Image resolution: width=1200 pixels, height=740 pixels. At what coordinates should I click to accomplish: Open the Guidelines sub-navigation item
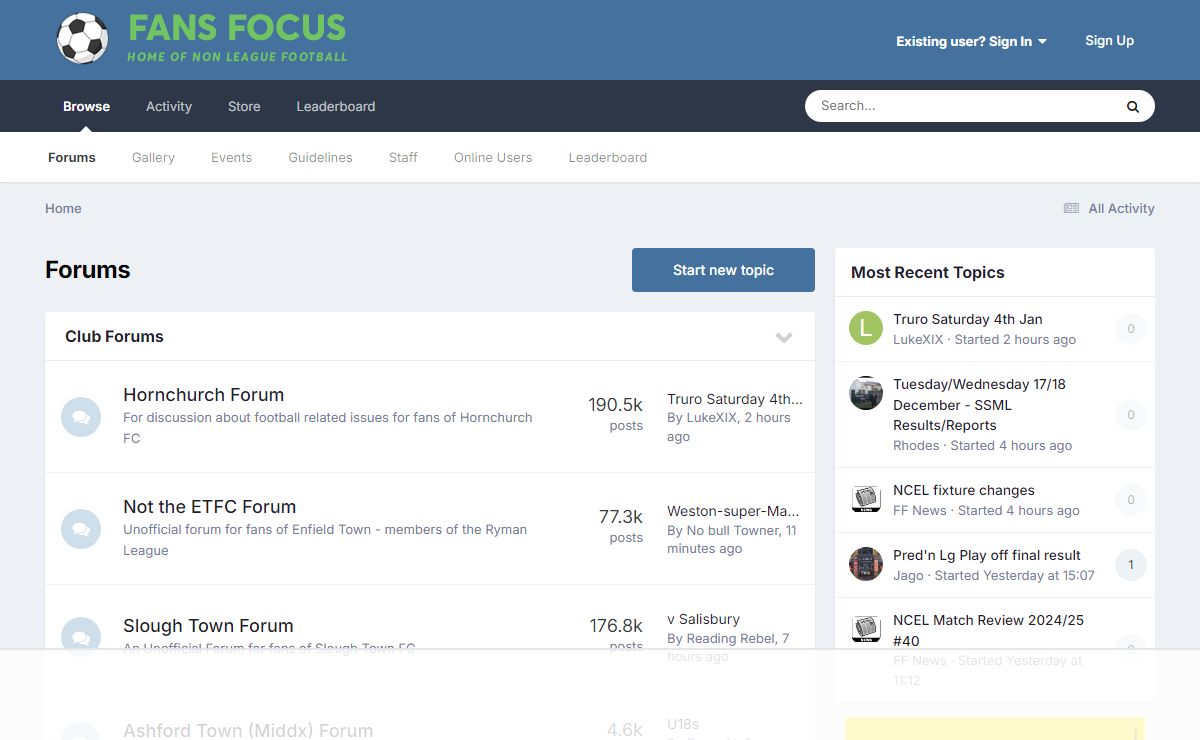point(320,157)
